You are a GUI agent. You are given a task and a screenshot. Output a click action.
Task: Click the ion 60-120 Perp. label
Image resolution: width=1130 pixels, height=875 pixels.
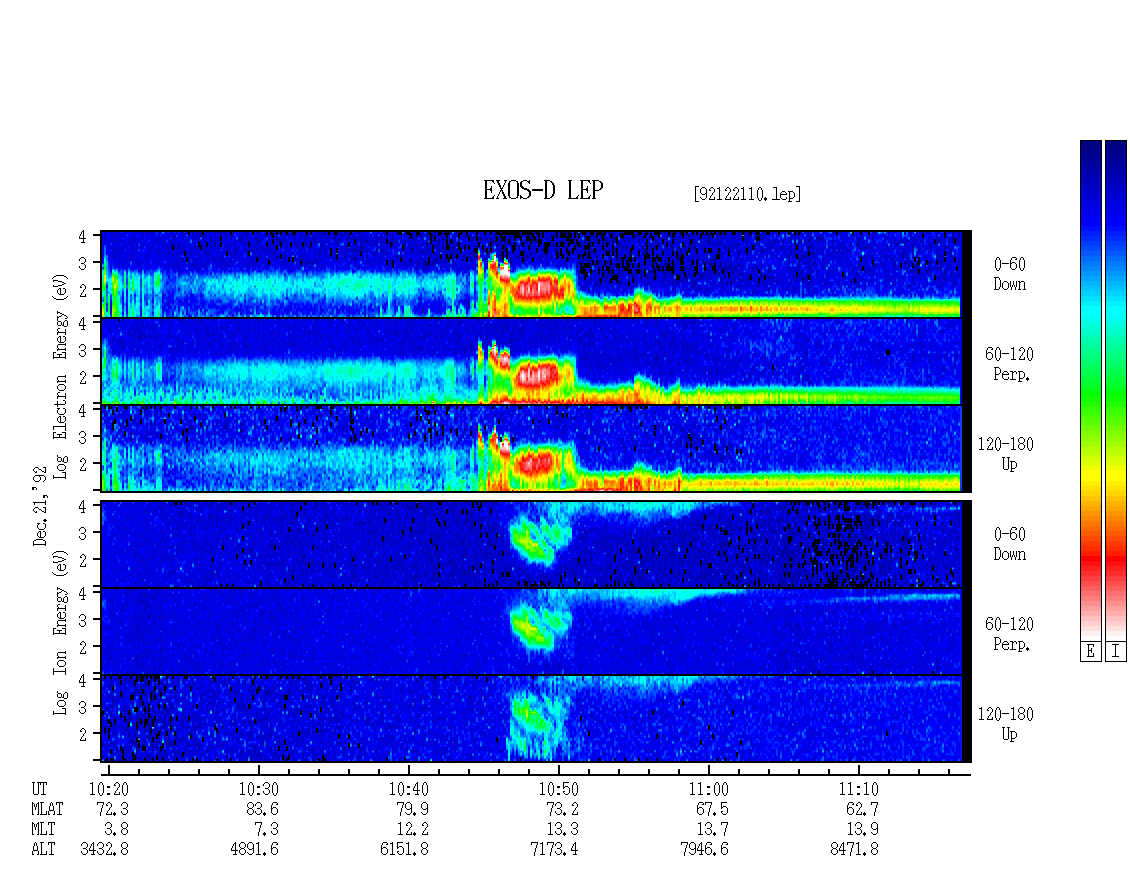click(x=1009, y=634)
